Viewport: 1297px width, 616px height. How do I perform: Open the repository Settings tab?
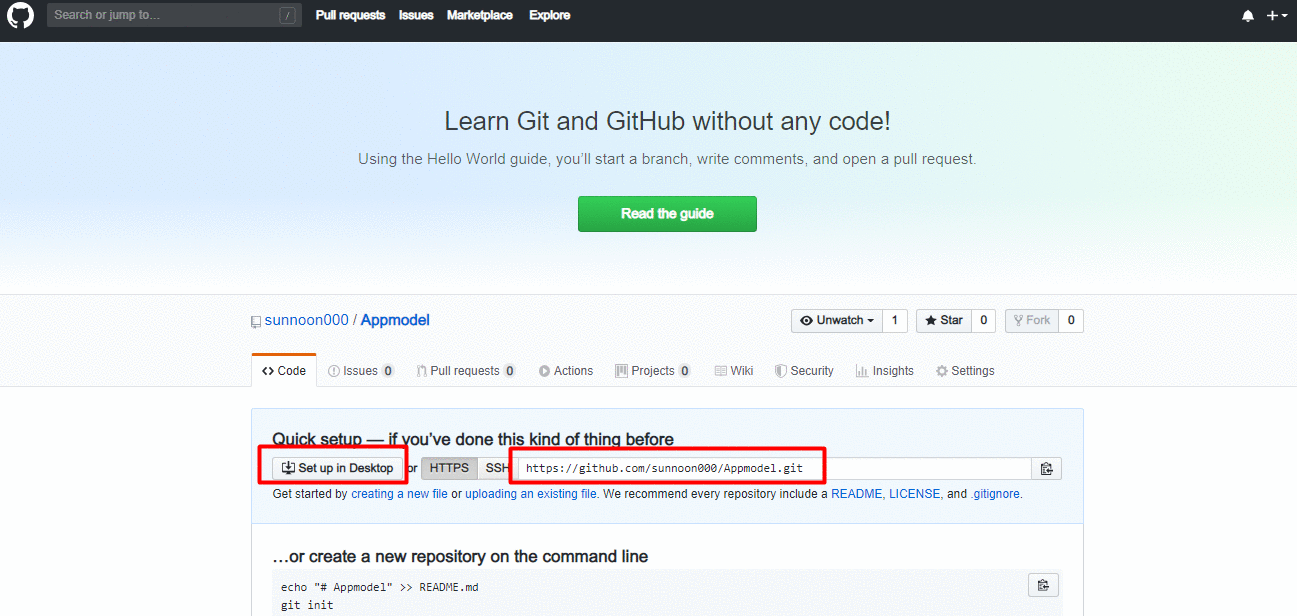965,371
